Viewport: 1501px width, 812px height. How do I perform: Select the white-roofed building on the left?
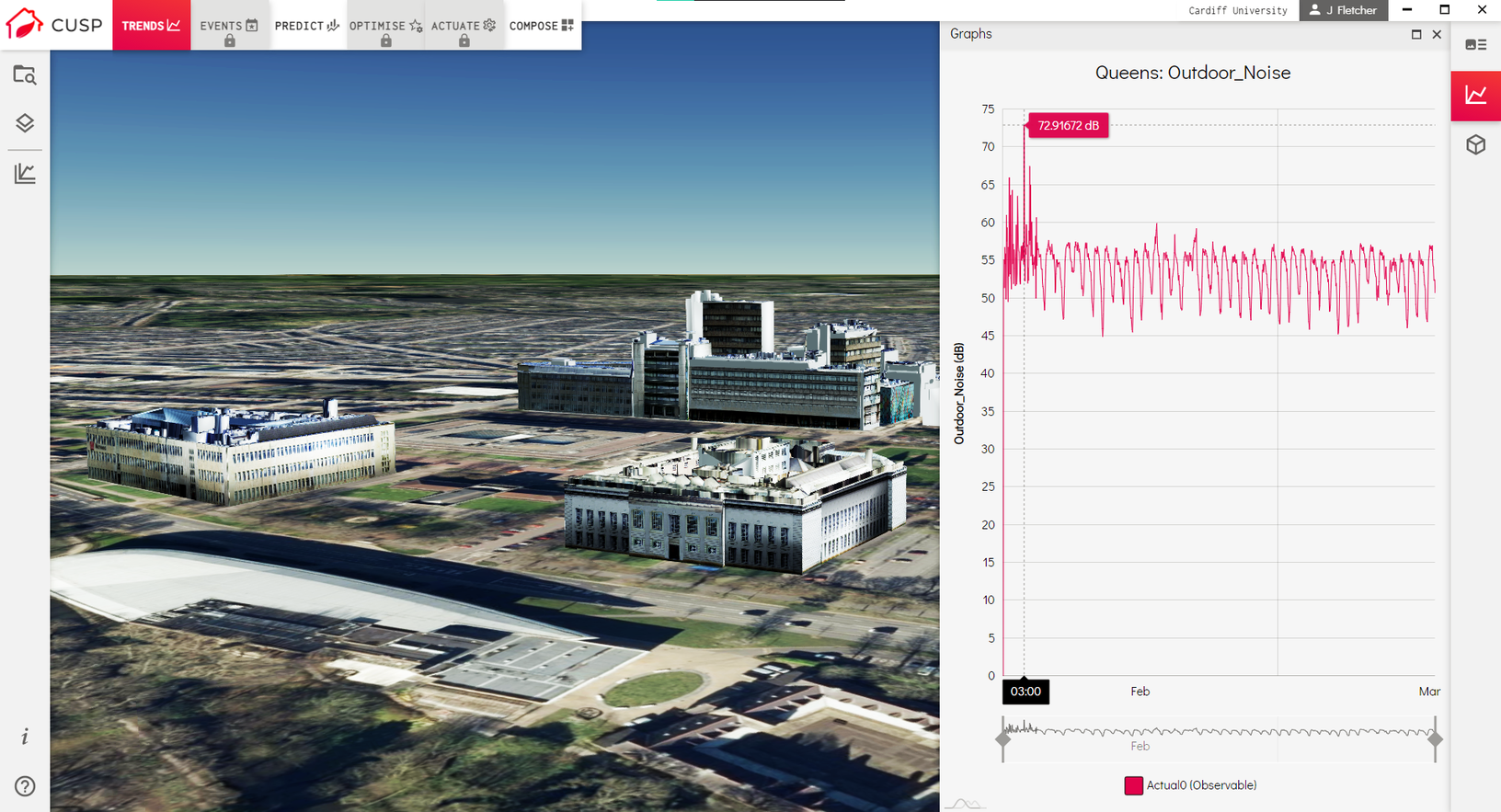pos(241,453)
